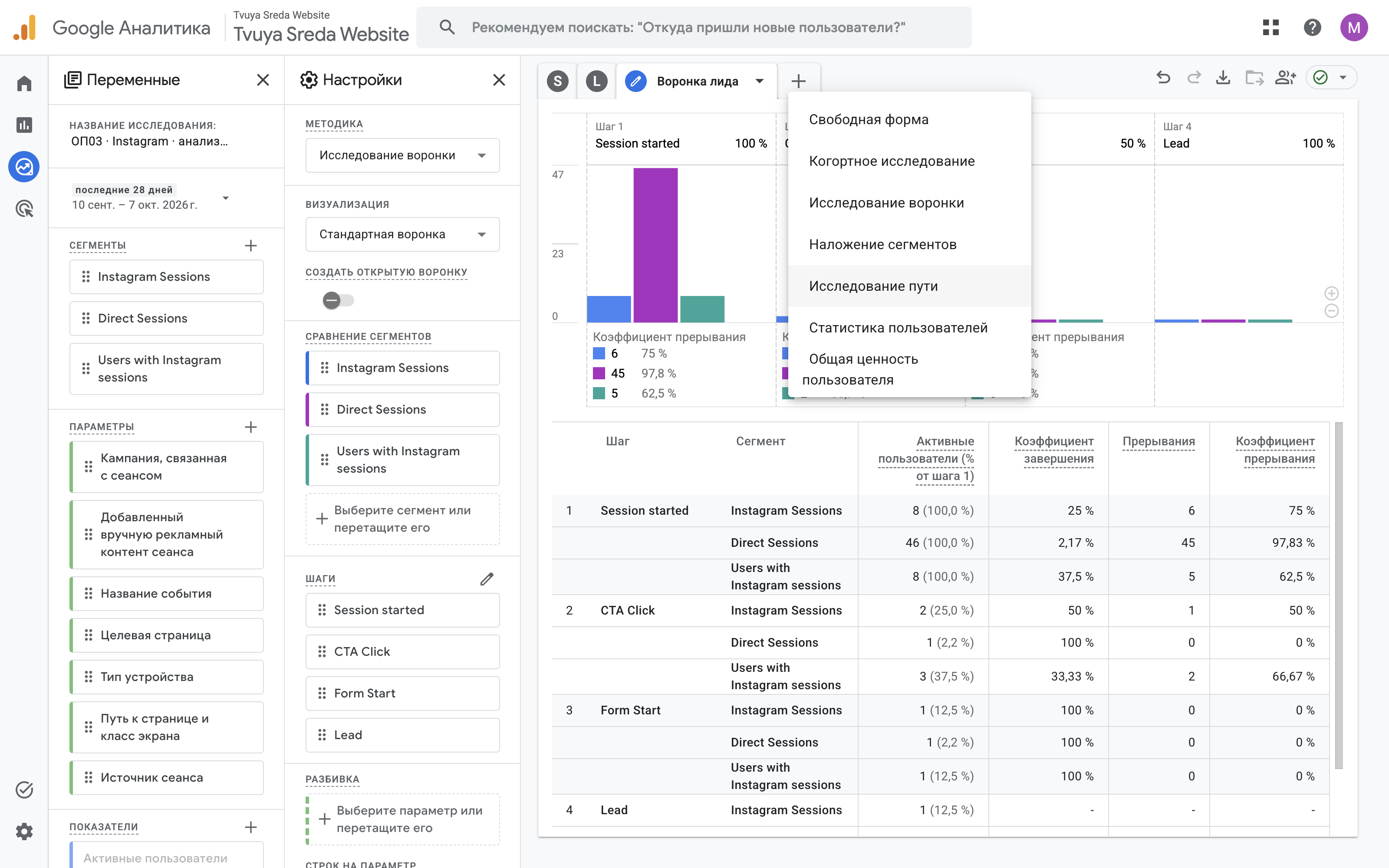Select Исследование пути from menu
Screen dimensions: 1389x868
(910, 286)
